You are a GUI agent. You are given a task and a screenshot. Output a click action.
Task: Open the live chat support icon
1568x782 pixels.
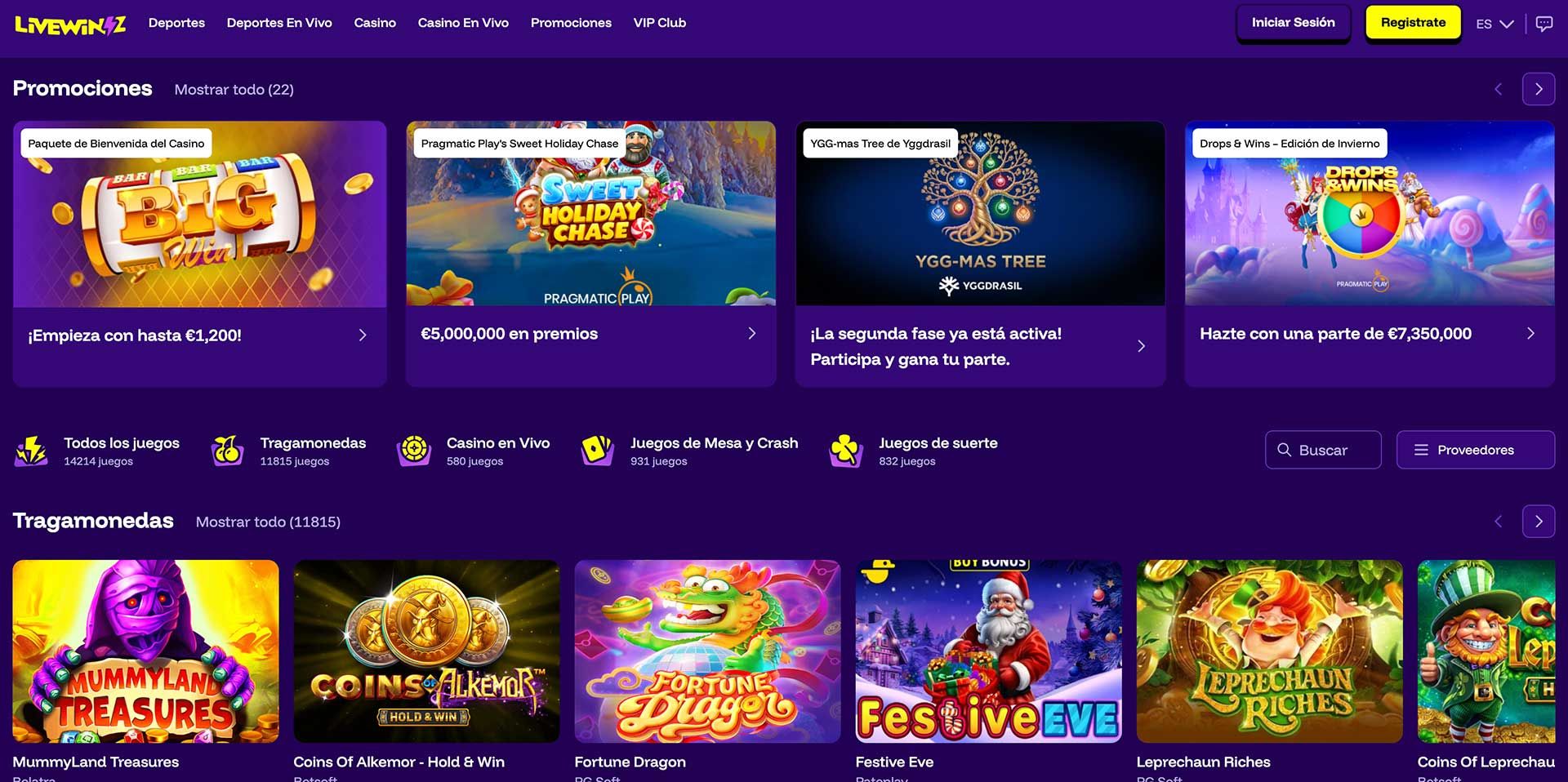pyautogui.click(x=1543, y=24)
